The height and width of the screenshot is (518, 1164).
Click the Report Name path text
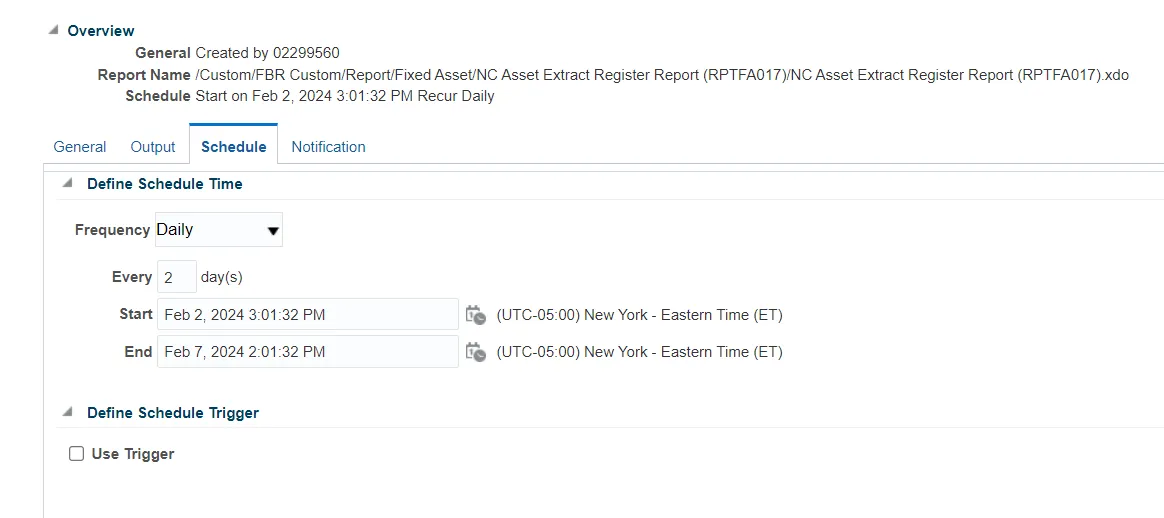pos(662,75)
